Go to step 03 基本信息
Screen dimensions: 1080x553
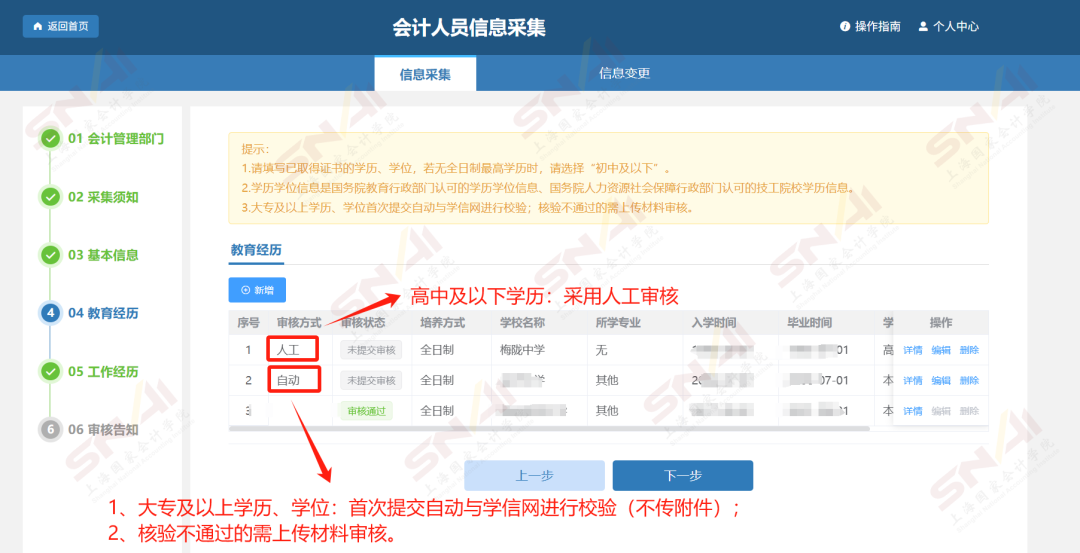click(103, 255)
